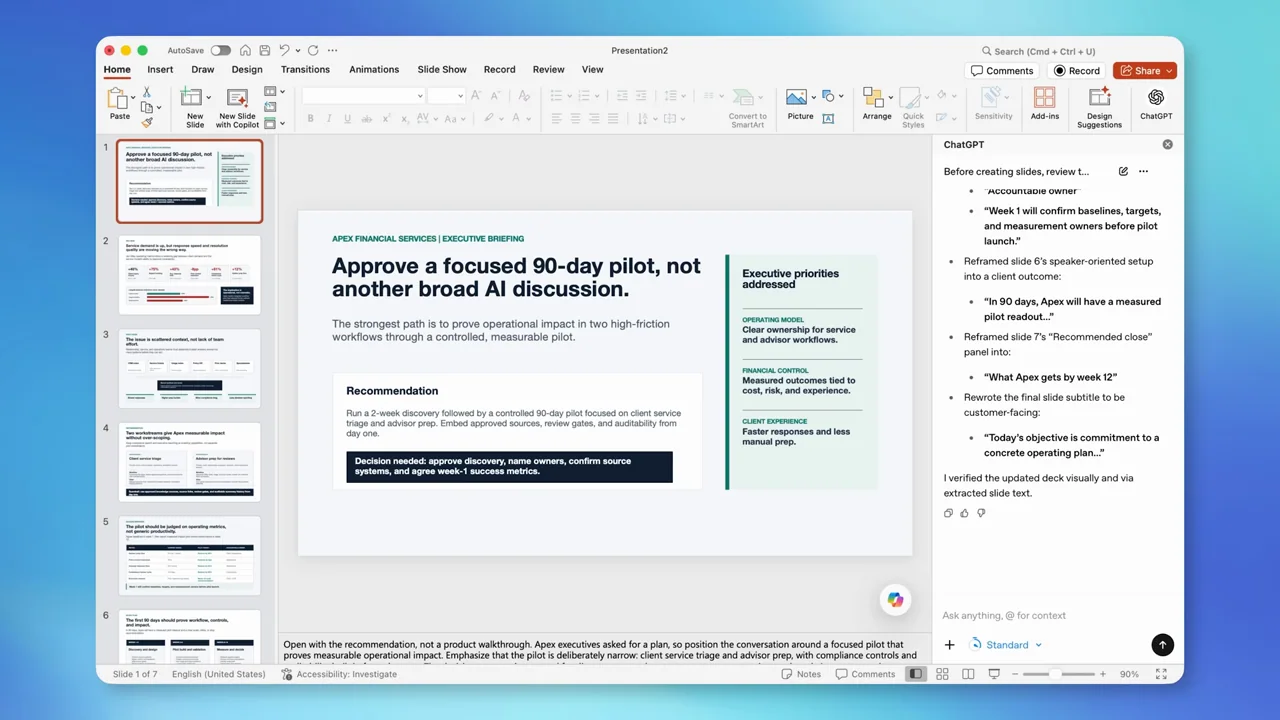Toggle the AutoSave switch

tap(220, 51)
